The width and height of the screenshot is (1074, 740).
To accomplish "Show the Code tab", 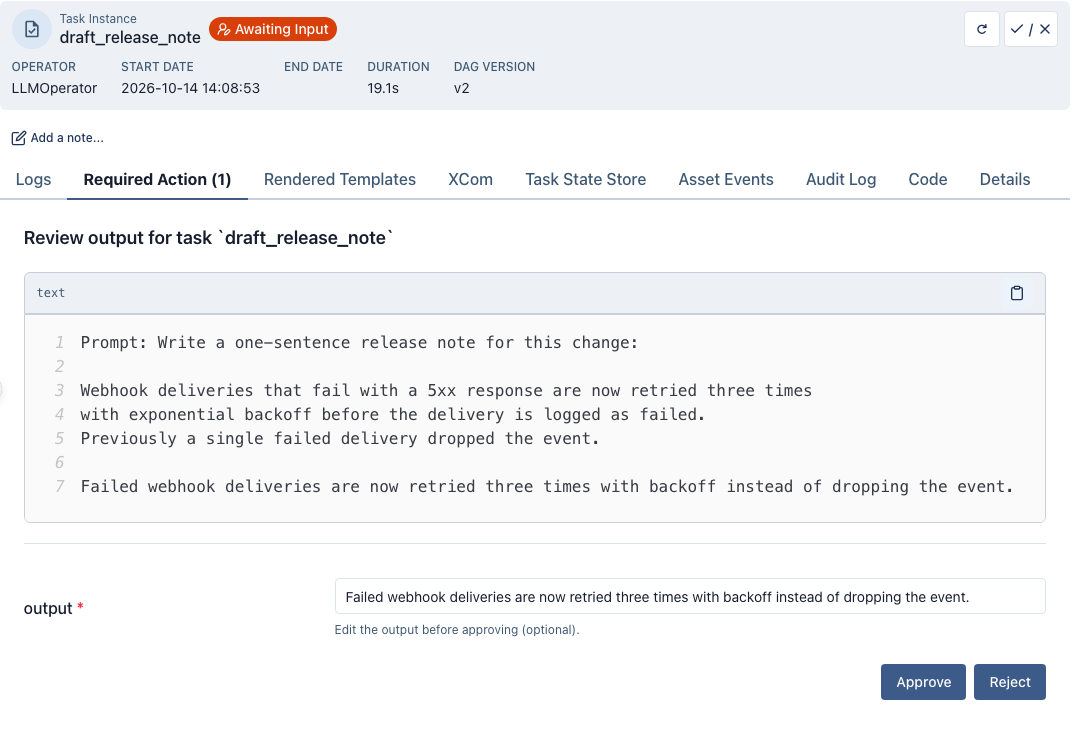I will pyautogui.click(x=928, y=180).
